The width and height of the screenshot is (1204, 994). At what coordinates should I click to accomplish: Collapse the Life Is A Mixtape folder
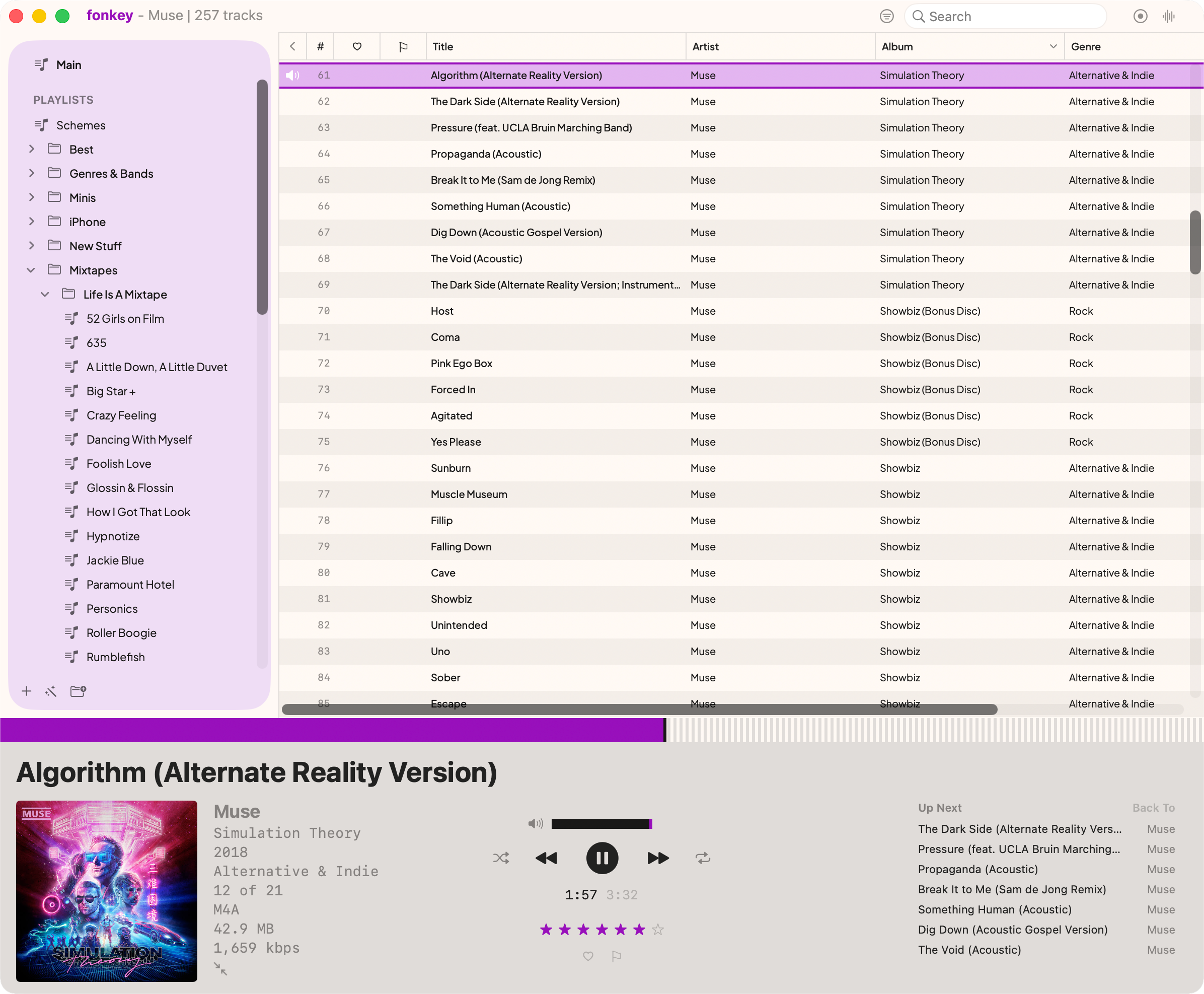(x=45, y=294)
